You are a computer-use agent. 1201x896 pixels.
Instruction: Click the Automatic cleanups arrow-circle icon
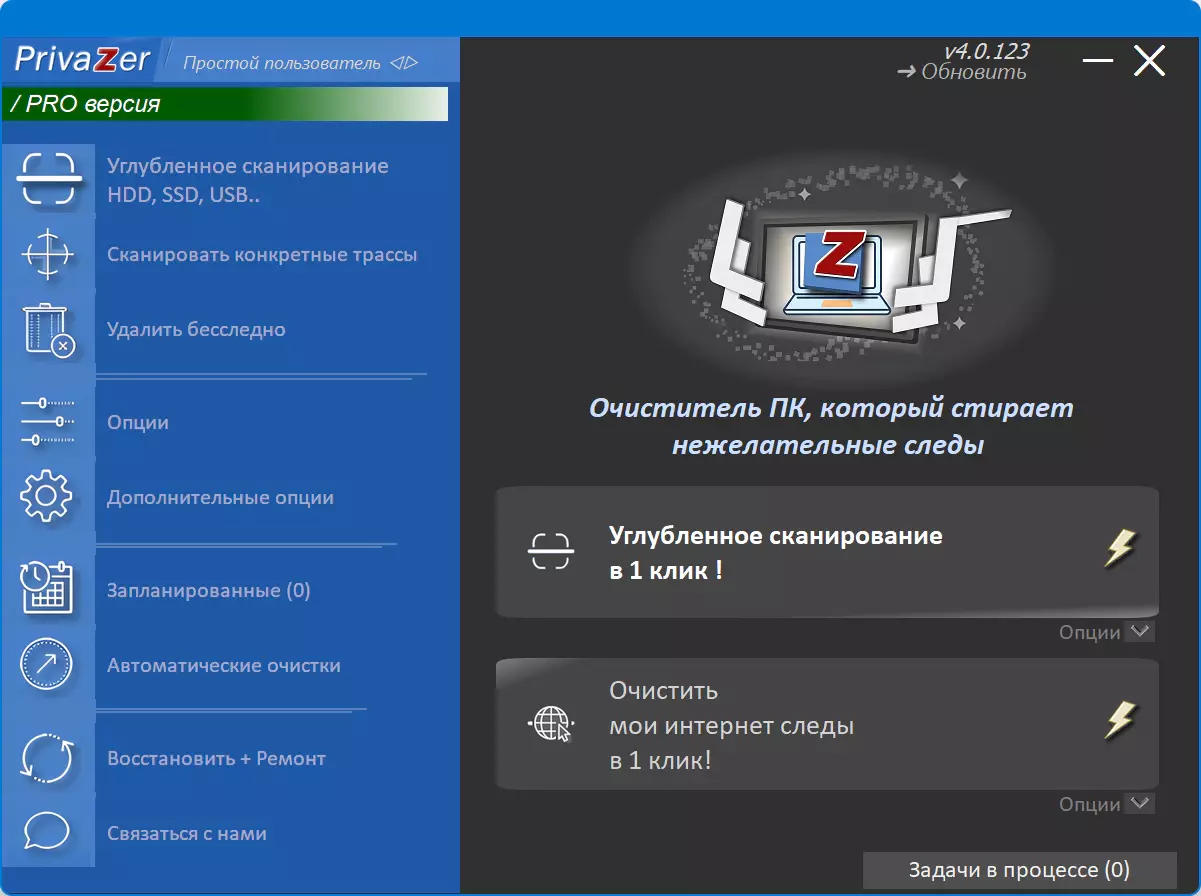[x=47, y=664]
